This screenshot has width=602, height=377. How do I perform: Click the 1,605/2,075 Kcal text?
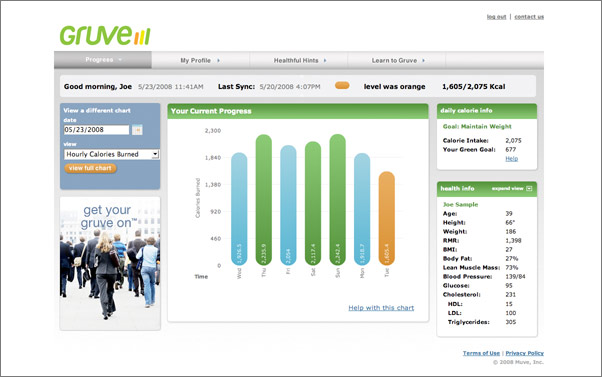click(473, 86)
